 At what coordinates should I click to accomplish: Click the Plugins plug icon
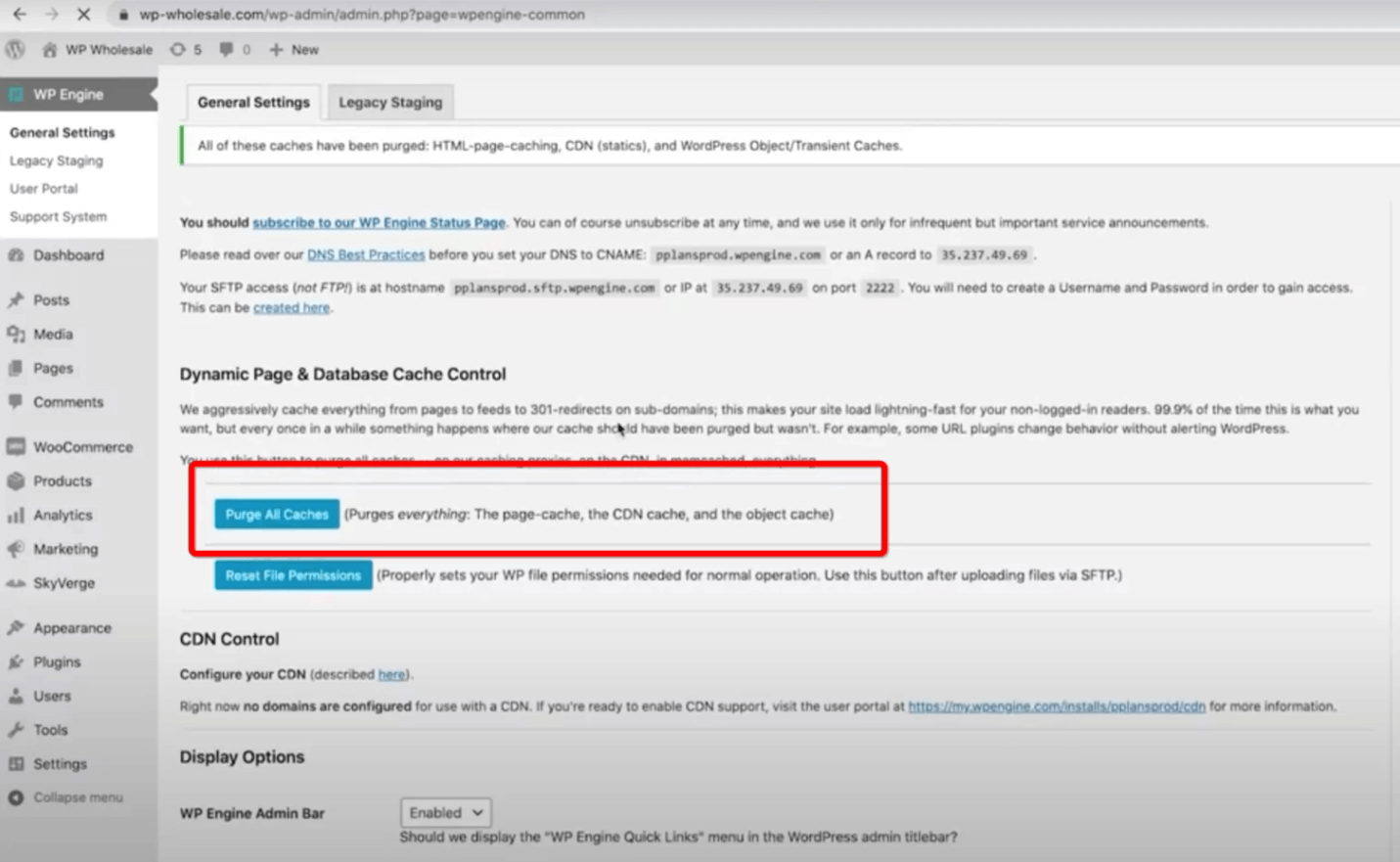click(16, 662)
